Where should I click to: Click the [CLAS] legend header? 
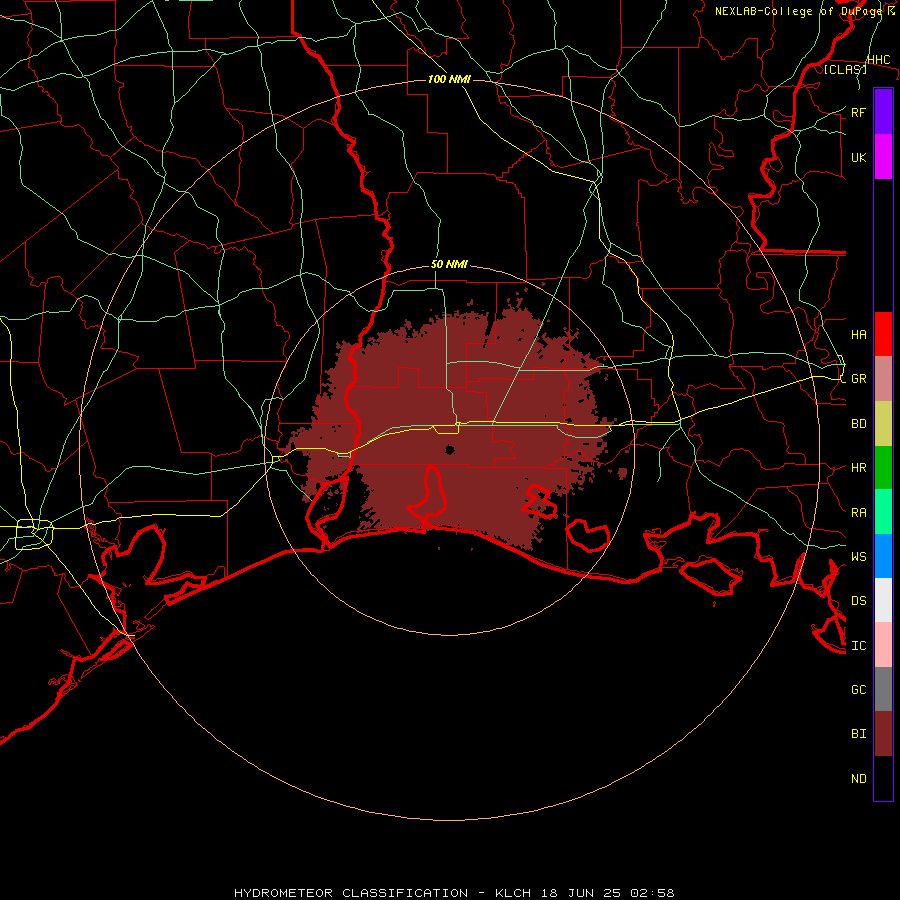(x=845, y=69)
